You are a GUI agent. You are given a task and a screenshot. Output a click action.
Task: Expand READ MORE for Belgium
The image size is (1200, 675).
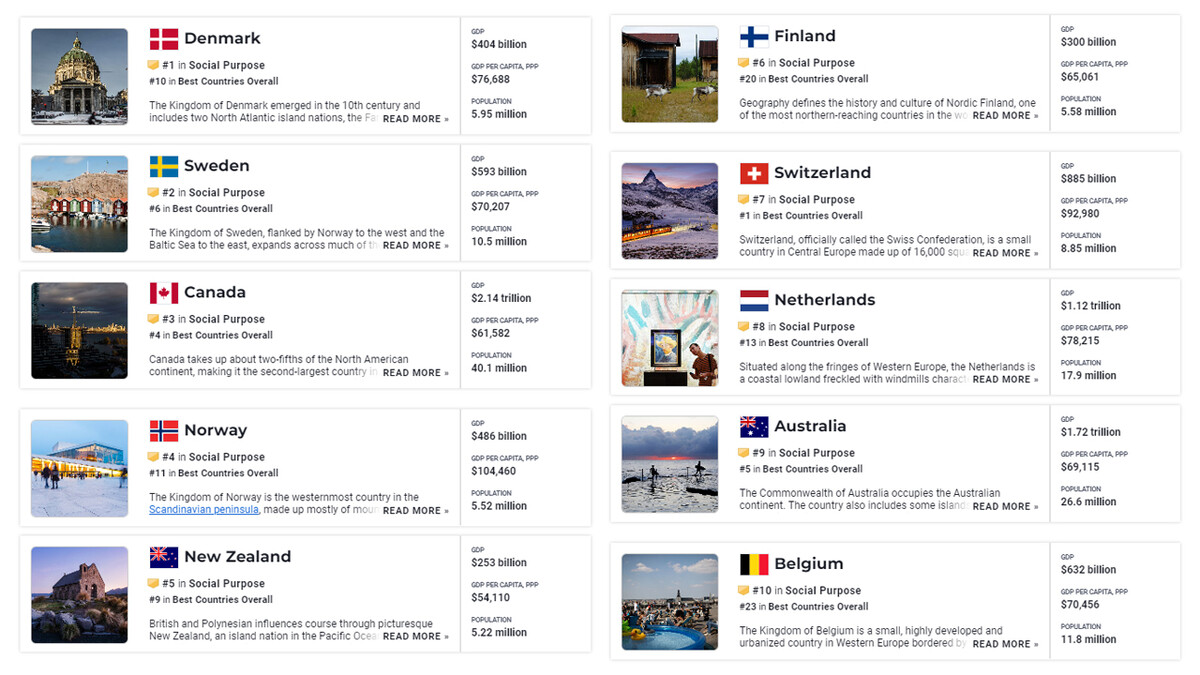click(x=1005, y=644)
